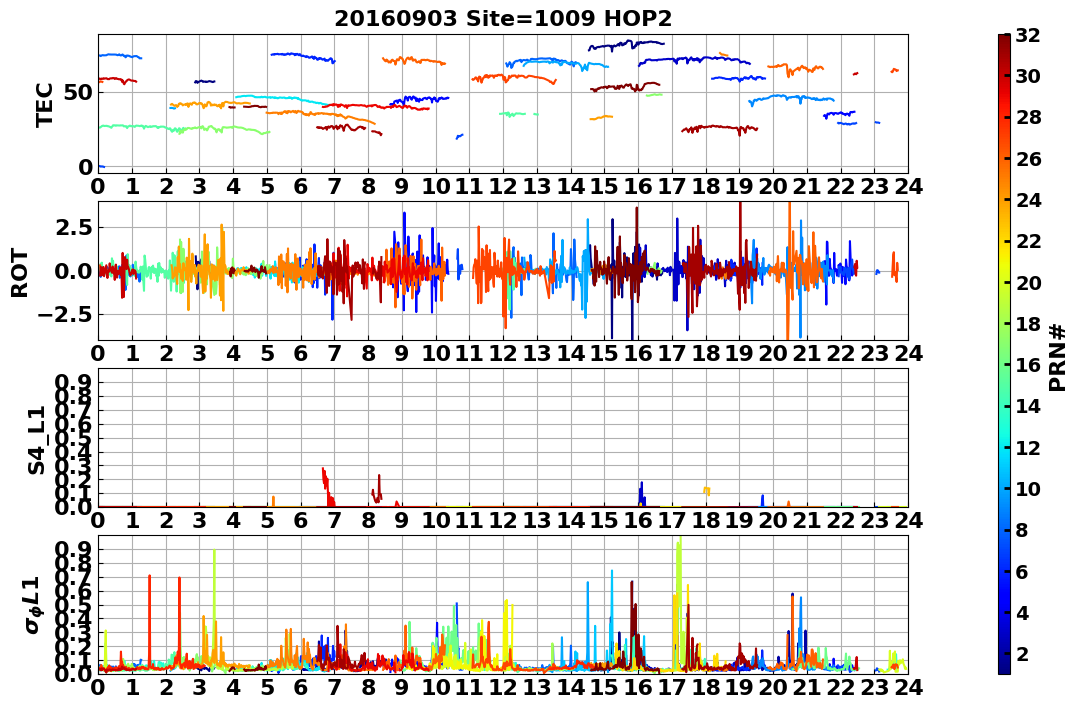
Task: Click the colorbar tick label 16
Action: (1028, 365)
